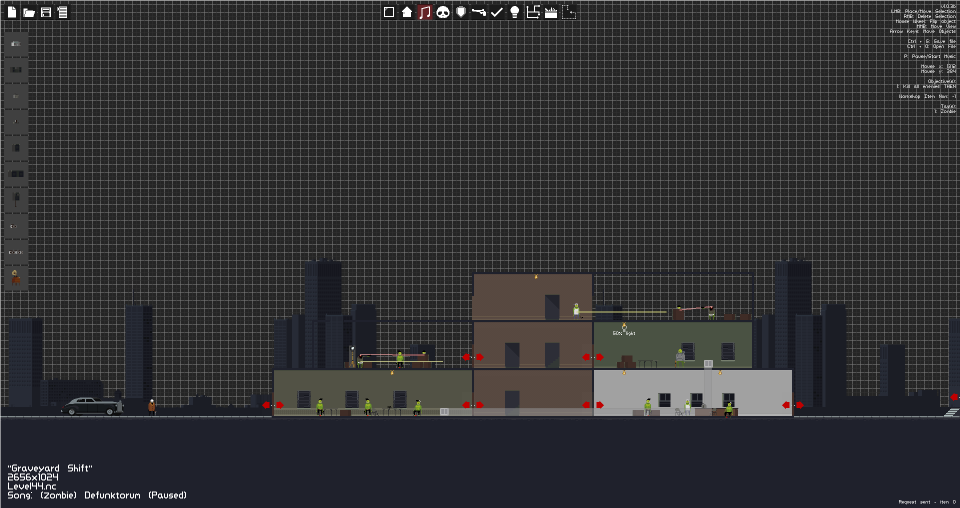Image resolution: width=960 pixels, height=508 pixels.
Task: Select the panda mask enemy tool
Action: point(443,12)
